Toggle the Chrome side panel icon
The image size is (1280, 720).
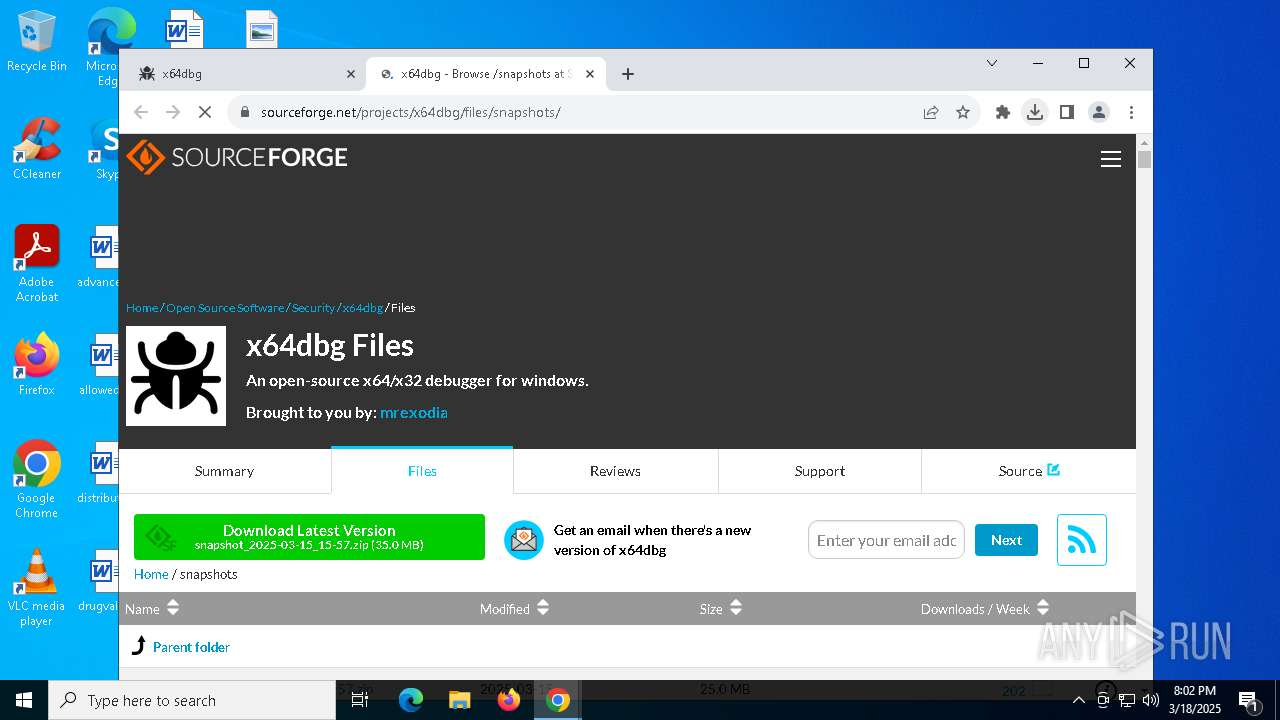[x=1067, y=112]
